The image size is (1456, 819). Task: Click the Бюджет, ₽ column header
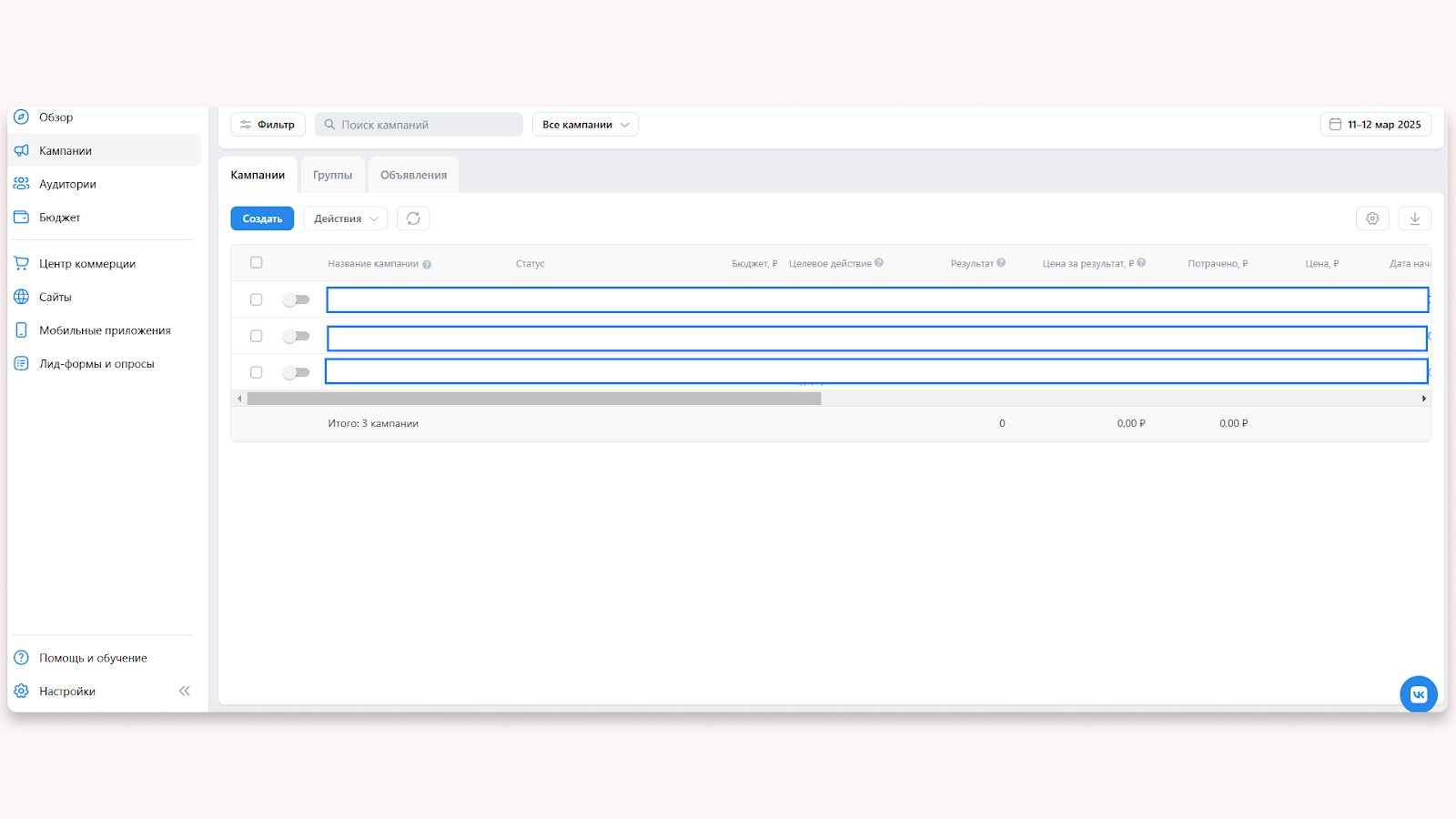pos(754,264)
